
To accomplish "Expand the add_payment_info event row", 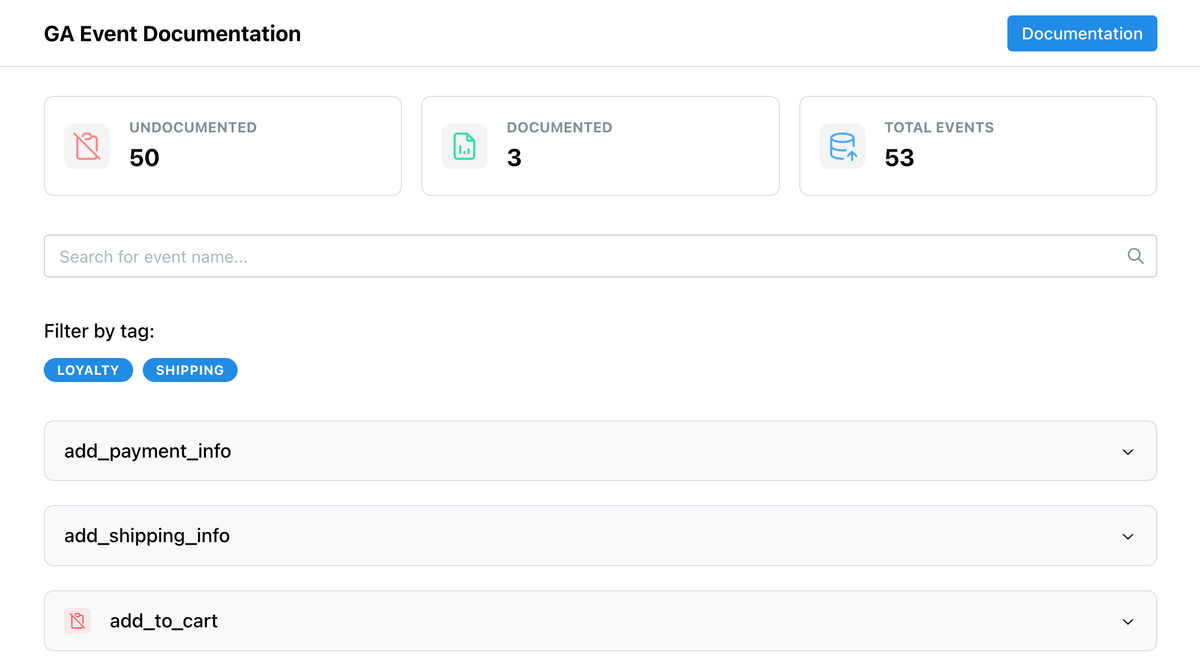I will click(x=600, y=451).
